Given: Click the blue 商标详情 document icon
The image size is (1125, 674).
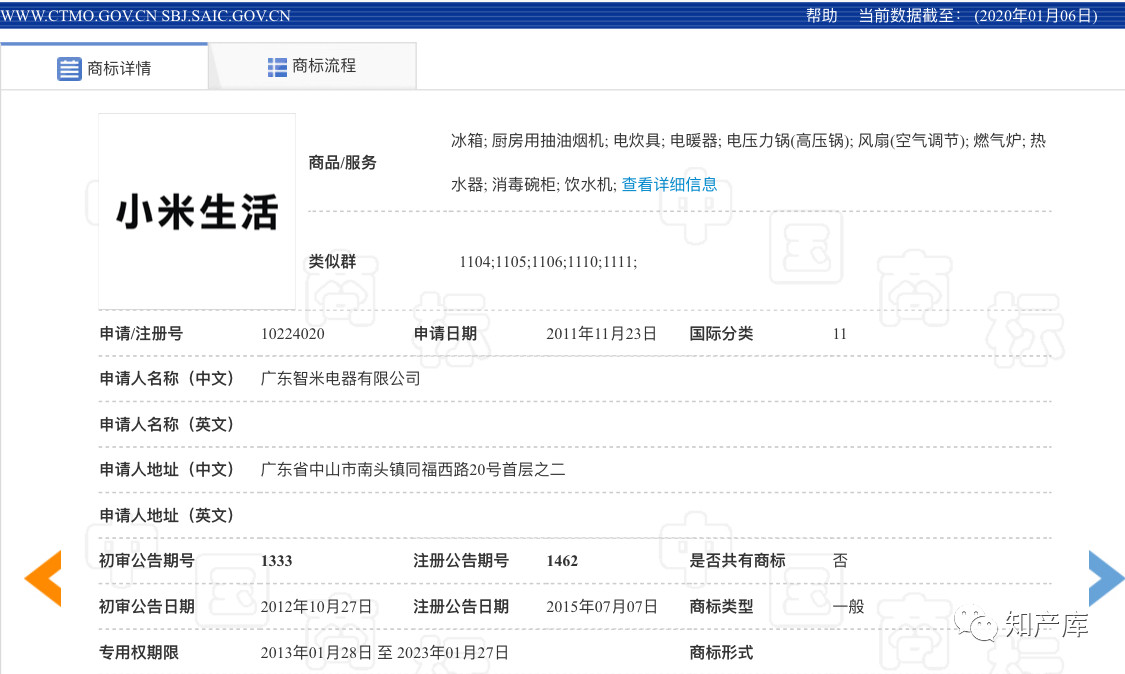Looking at the screenshot, I should tap(69, 69).
